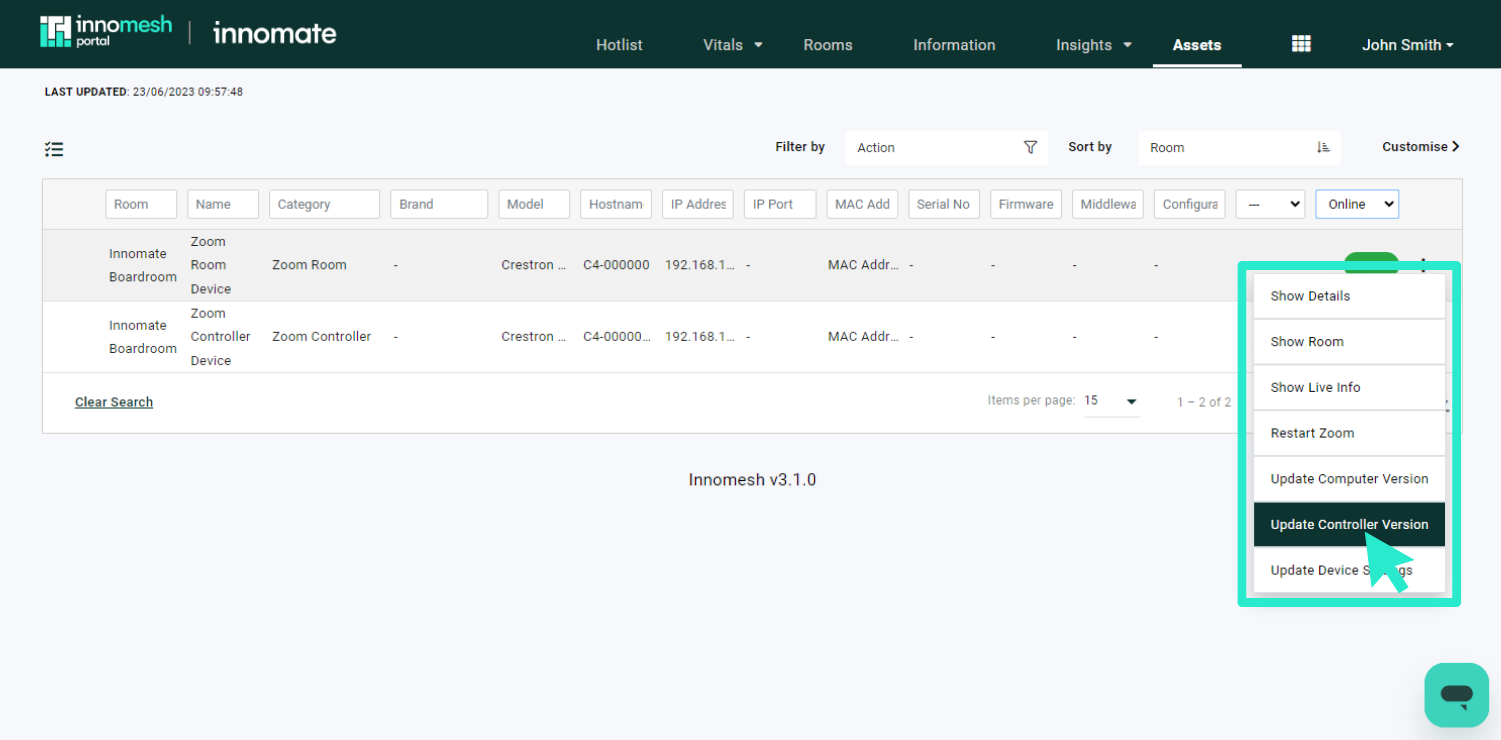The height and width of the screenshot is (740, 1501).
Task: Click the Innomesh portal logo
Action: (x=106, y=31)
